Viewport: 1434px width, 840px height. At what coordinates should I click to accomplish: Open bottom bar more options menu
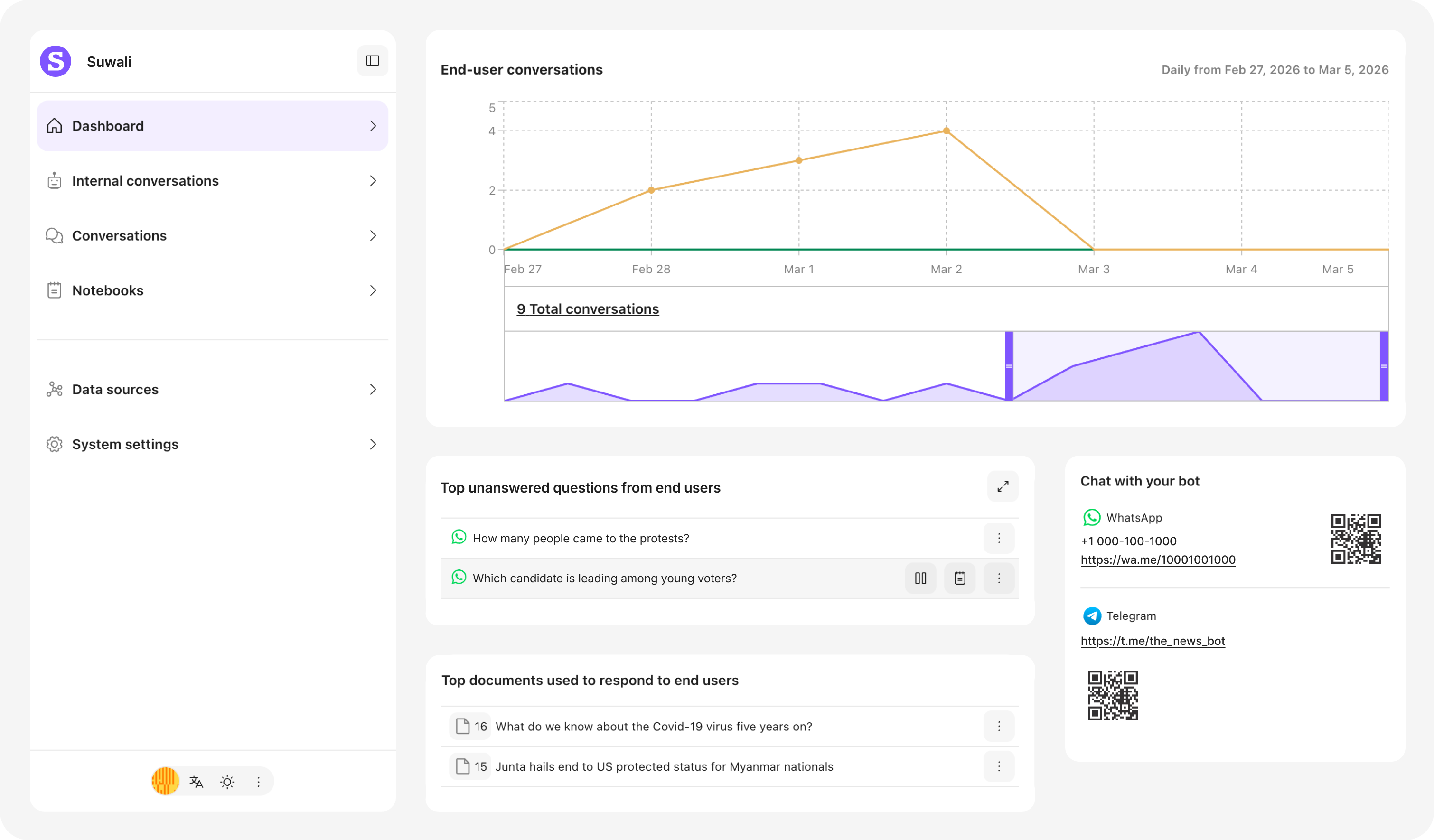[x=258, y=781]
